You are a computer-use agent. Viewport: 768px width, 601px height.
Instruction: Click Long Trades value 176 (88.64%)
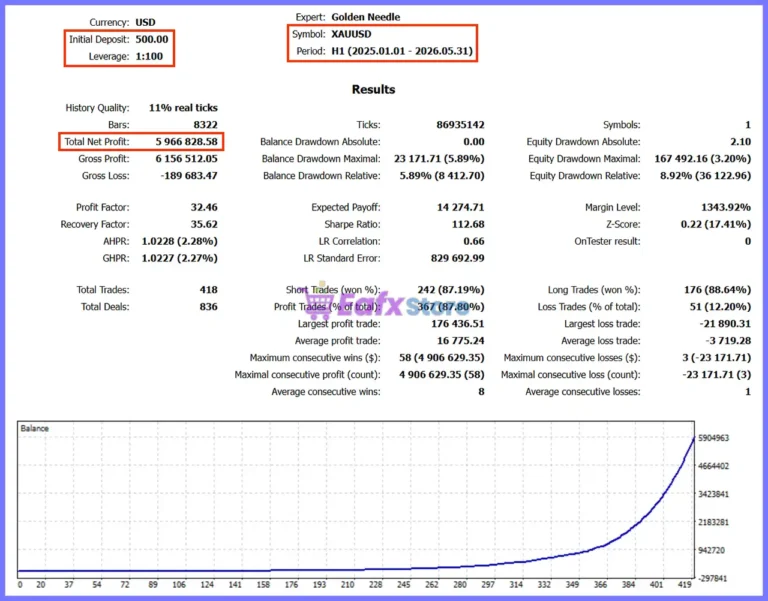click(718, 290)
